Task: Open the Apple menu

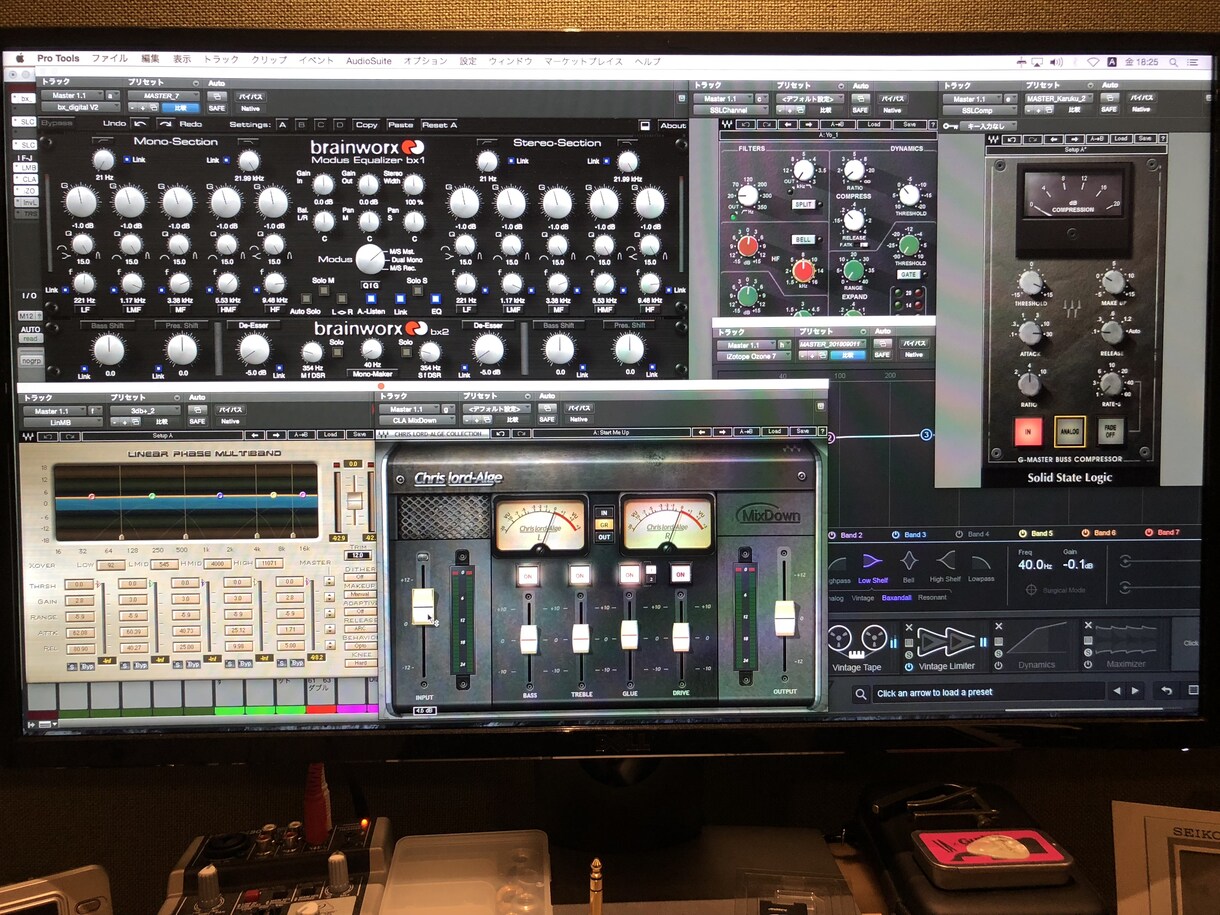Action: click(19, 60)
